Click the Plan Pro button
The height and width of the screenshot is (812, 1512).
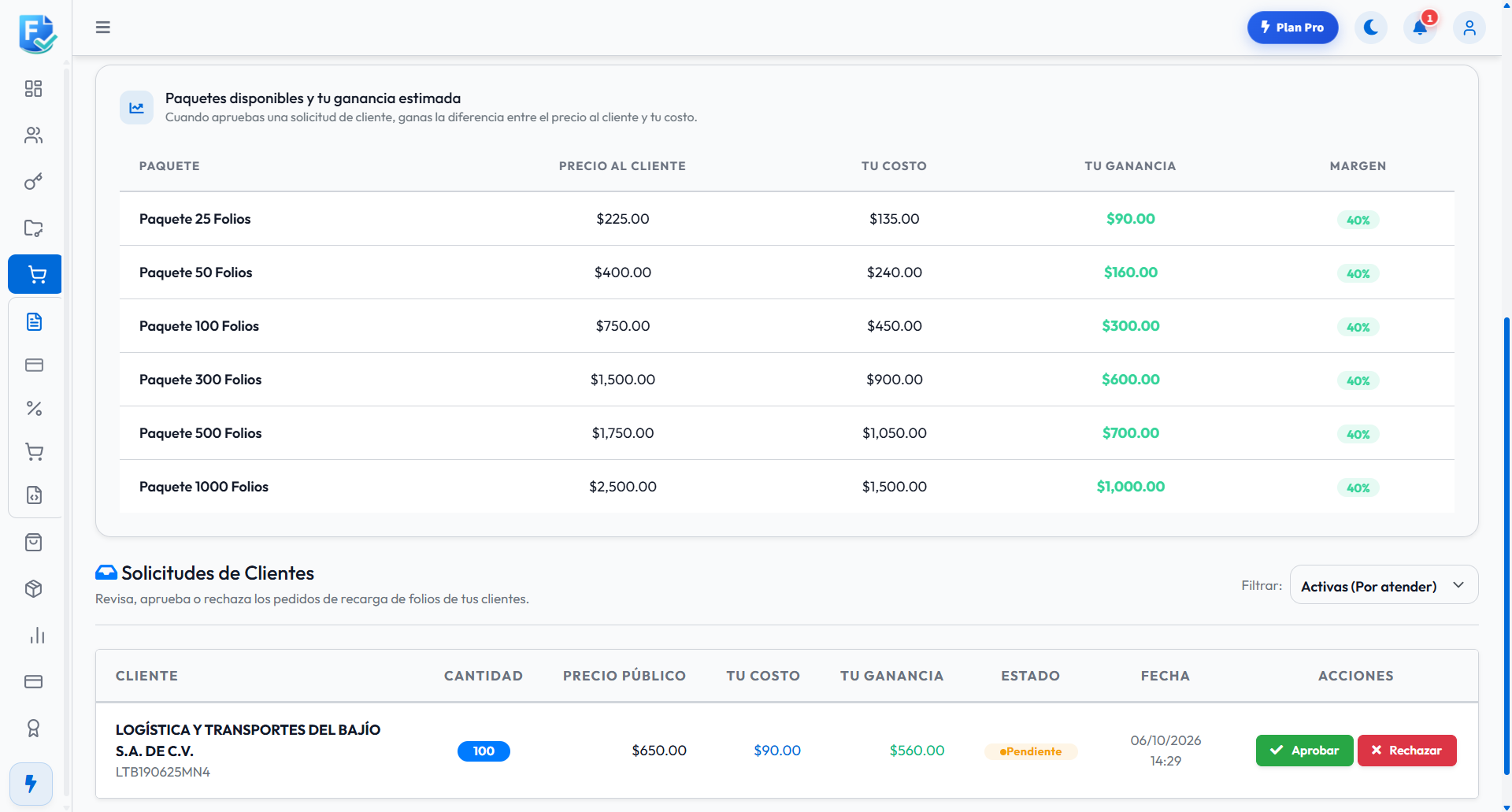tap(1292, 28)
